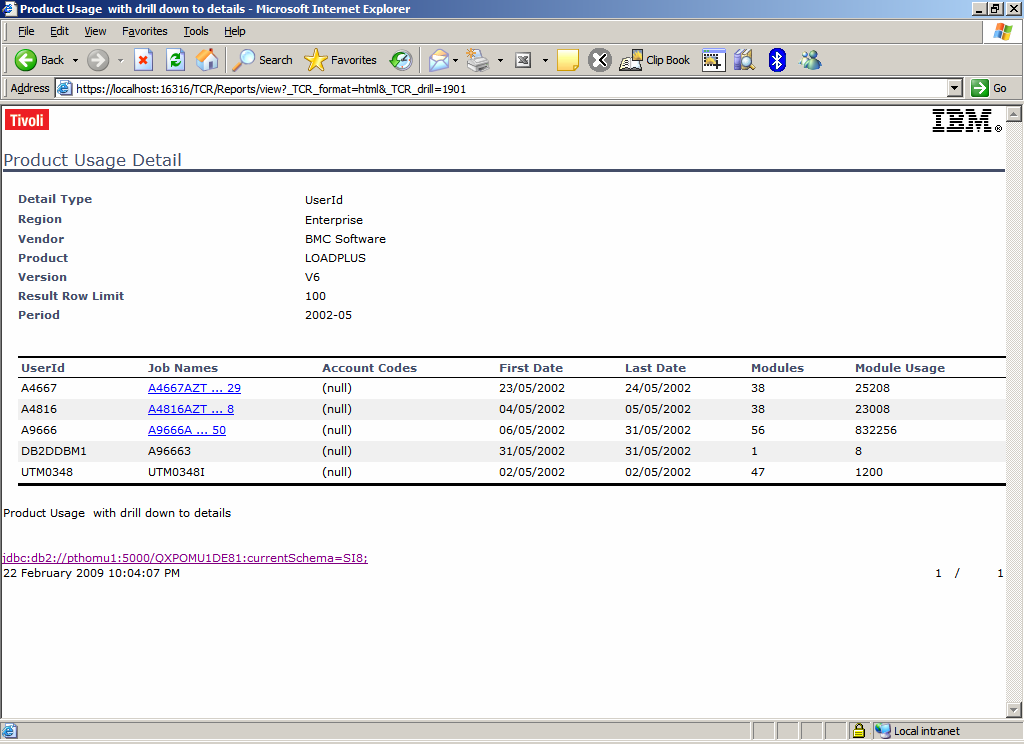Image resolution: width=1024 pixels, height=744 pixels.
Task: Click the Edit document icon in toolbar
Action: click(x=523, y=60)
